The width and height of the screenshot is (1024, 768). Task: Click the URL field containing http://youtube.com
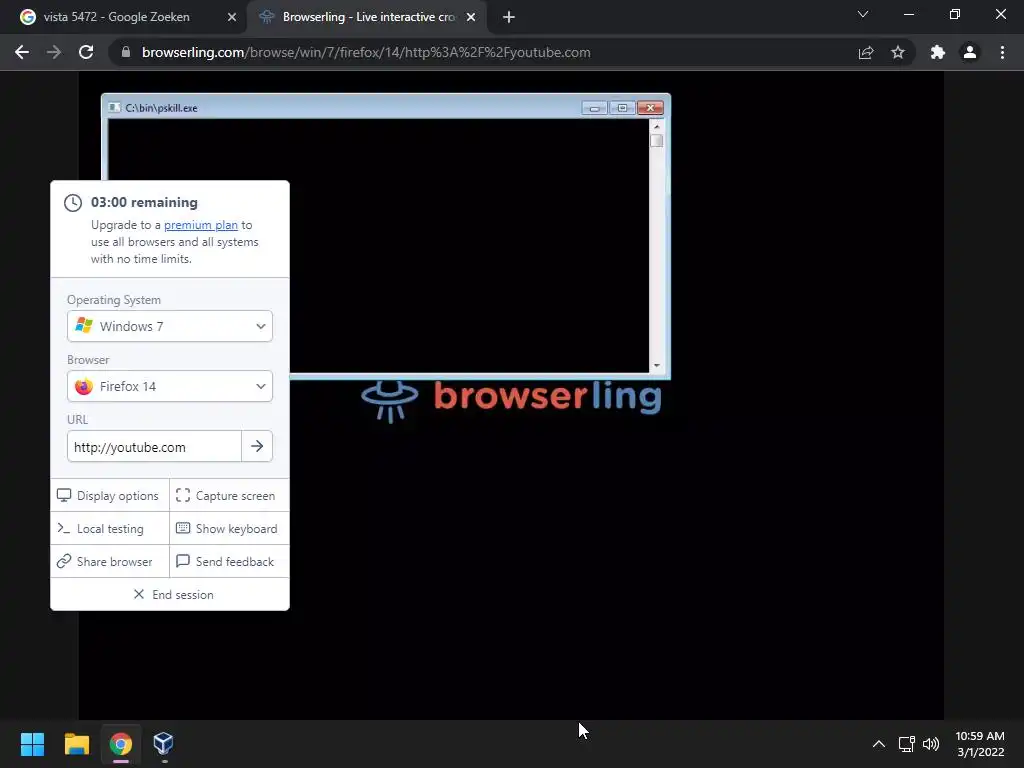[x=154, y=447]
